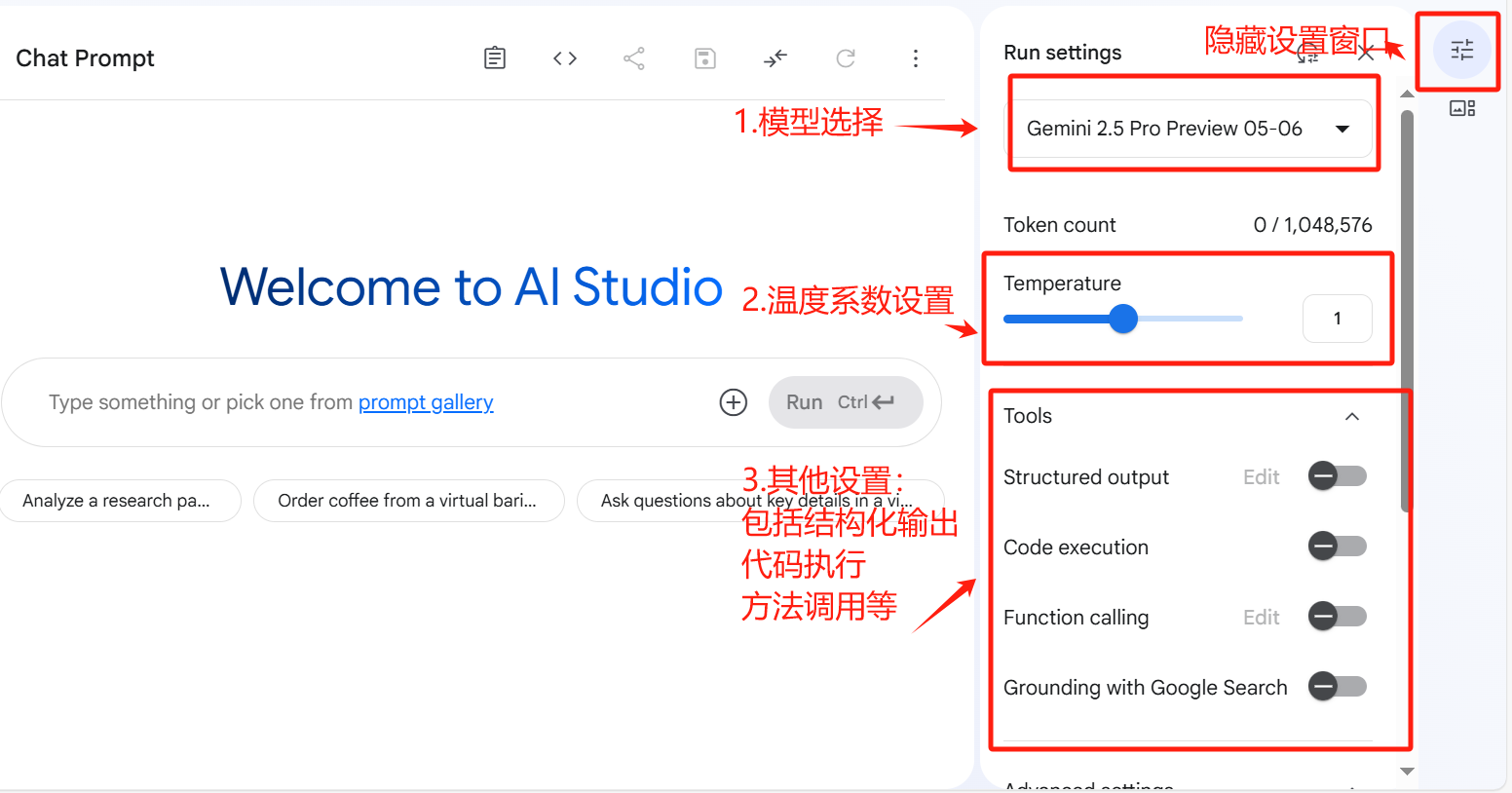Image resolution: width=1512 pixels, height=793 pixels.
Task: Enable Grounding with Google Search toggle
Action: click(x=1338, y=687)
